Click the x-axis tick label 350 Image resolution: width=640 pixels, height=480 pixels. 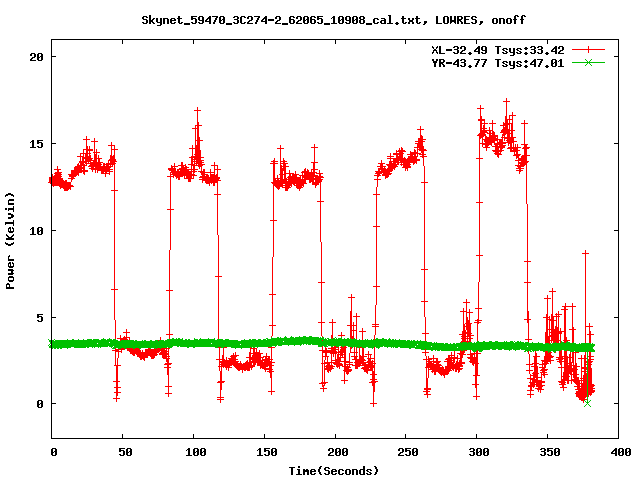click(x=550, y=452)
